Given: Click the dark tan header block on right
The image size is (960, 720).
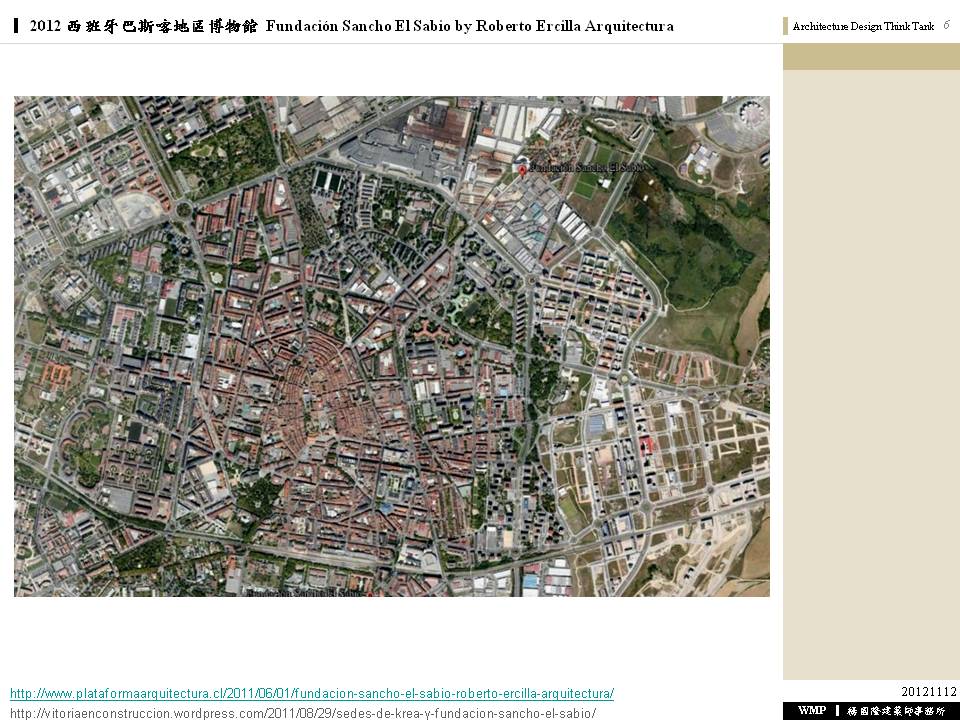Looking at the screenshot, I should tap(870, 57).
